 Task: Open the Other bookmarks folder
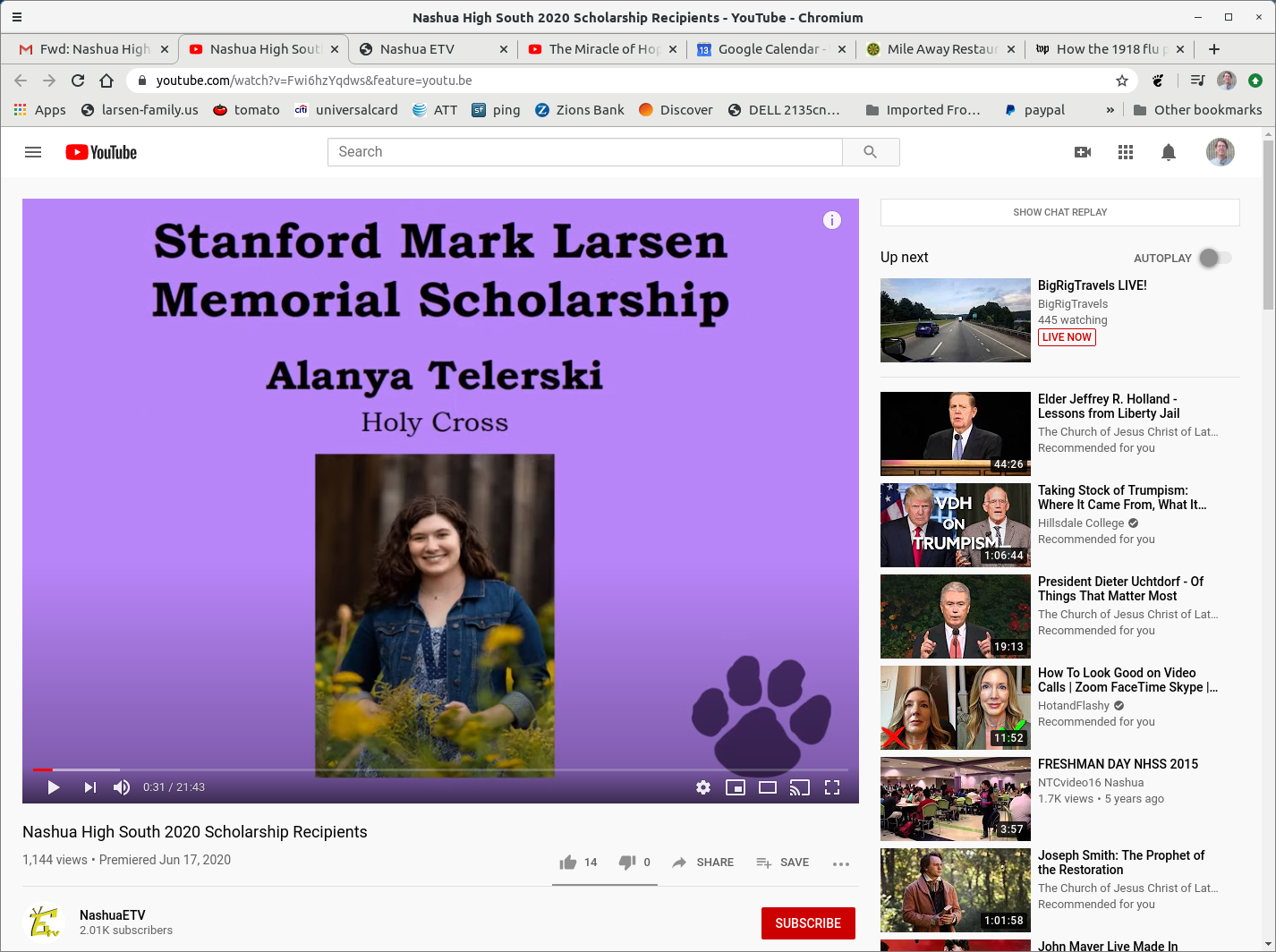point(1197,110)
